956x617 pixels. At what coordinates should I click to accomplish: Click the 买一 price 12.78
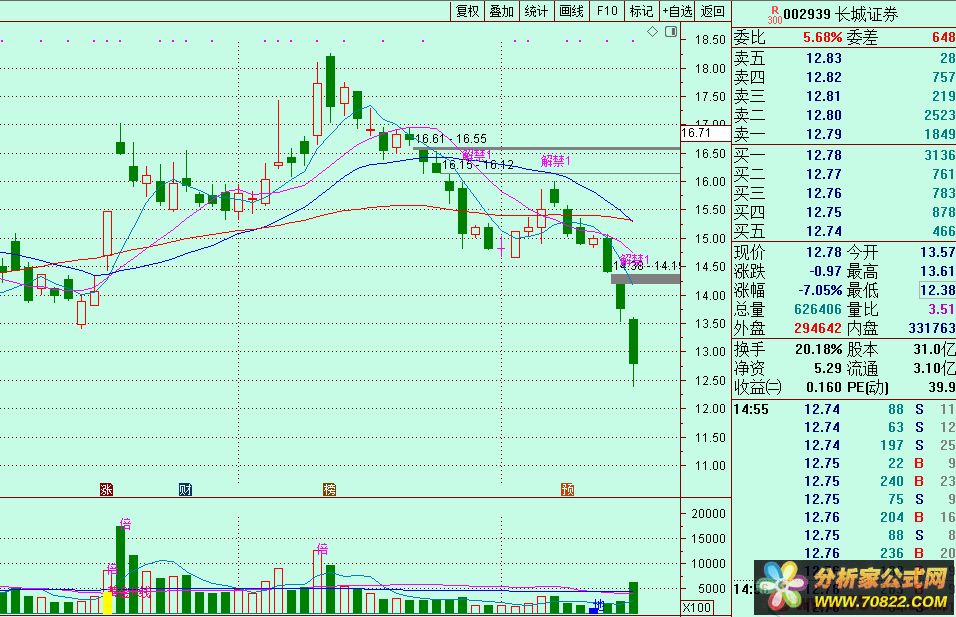824,155
